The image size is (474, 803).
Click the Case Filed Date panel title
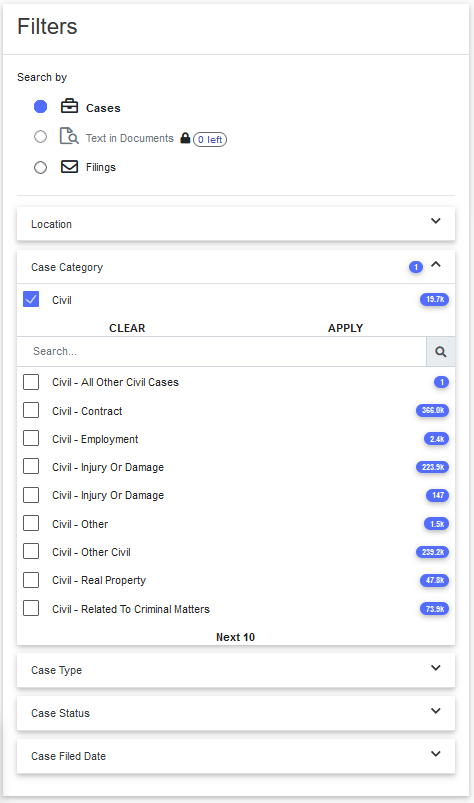coord(69,756)
